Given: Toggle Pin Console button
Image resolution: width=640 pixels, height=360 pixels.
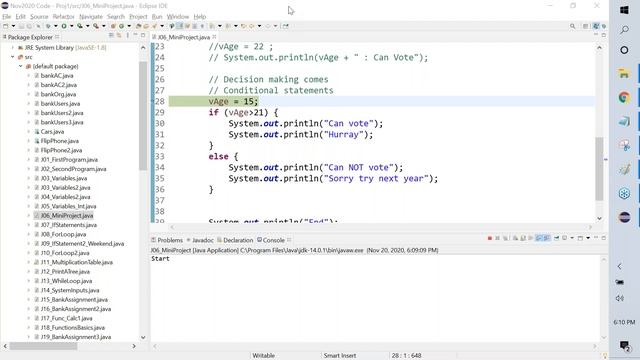Looking at the screenshot, I should click(x=556, y=238).
